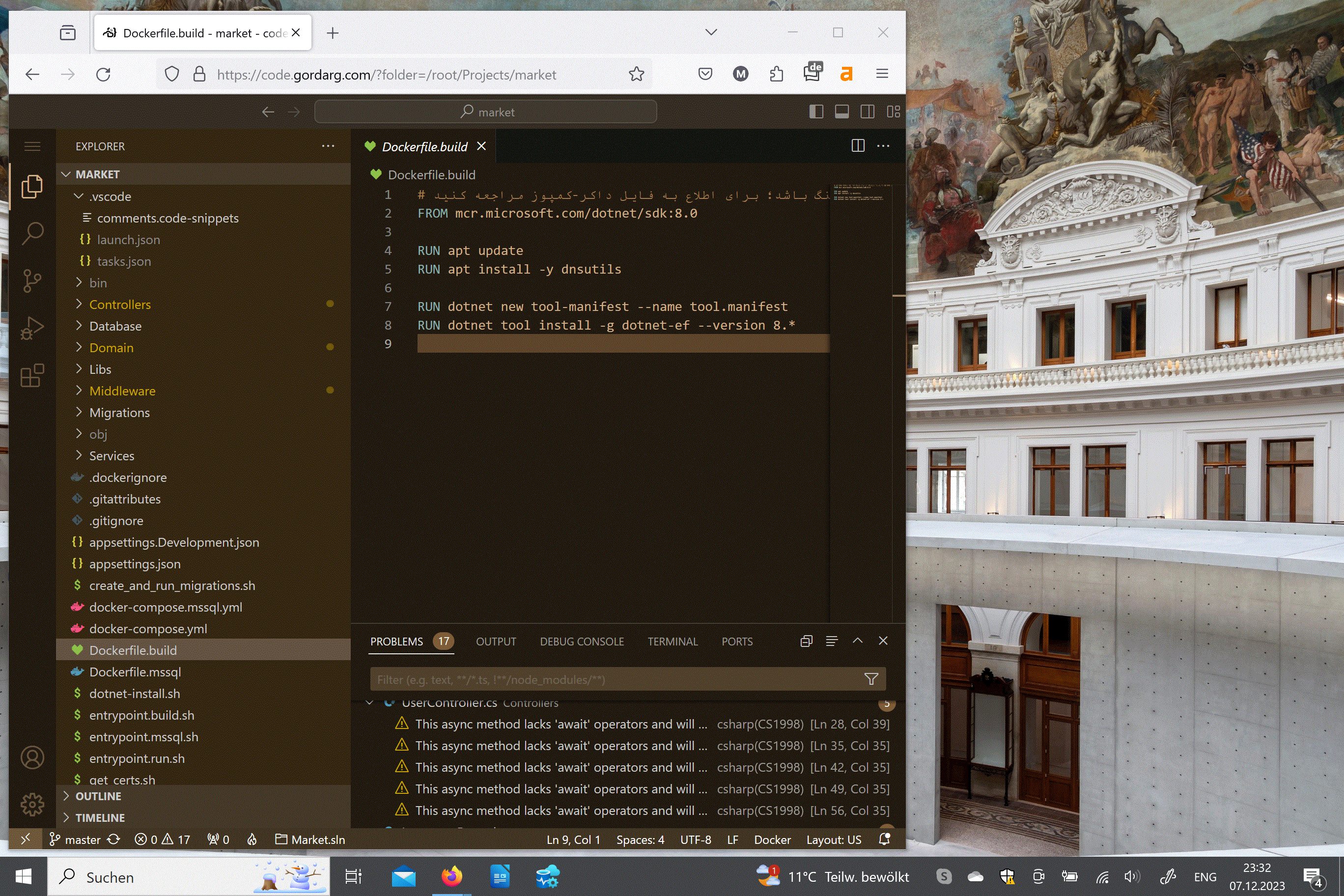
Task: Toggle the bottom panel visibility control
Action: pos(841,112)
